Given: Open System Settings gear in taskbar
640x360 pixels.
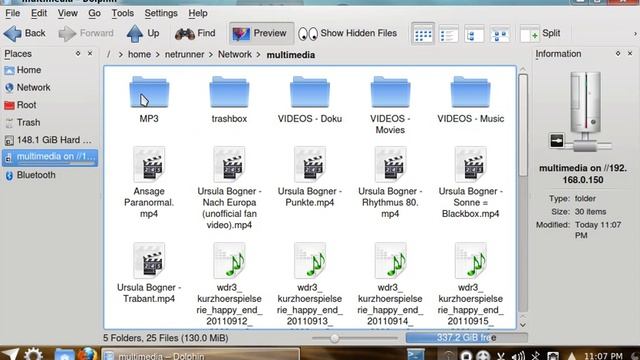Looking at the screenshot, I should click(x=33, y=355).
